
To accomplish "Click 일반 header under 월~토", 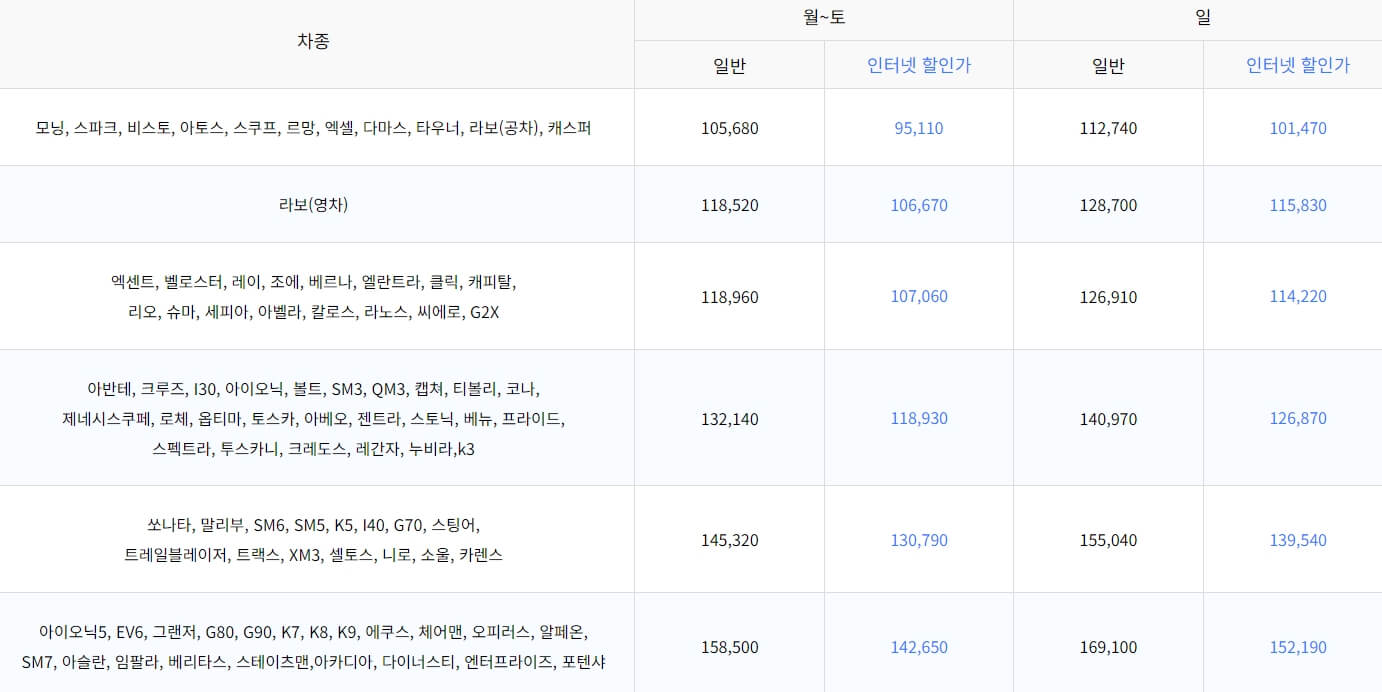I will (x=729, y=66).
